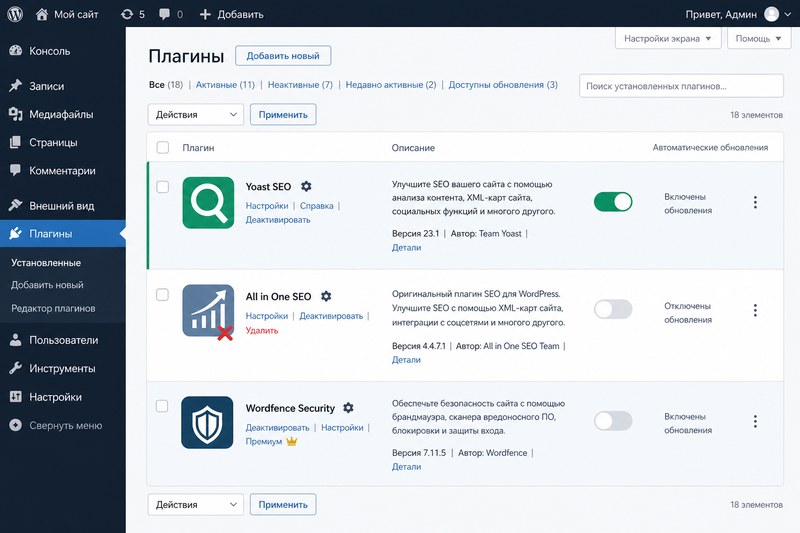Viewport: 800px width, 533px height.
Task: Click the gear icon next to Yoast SEO
Action: click(306, 186)
